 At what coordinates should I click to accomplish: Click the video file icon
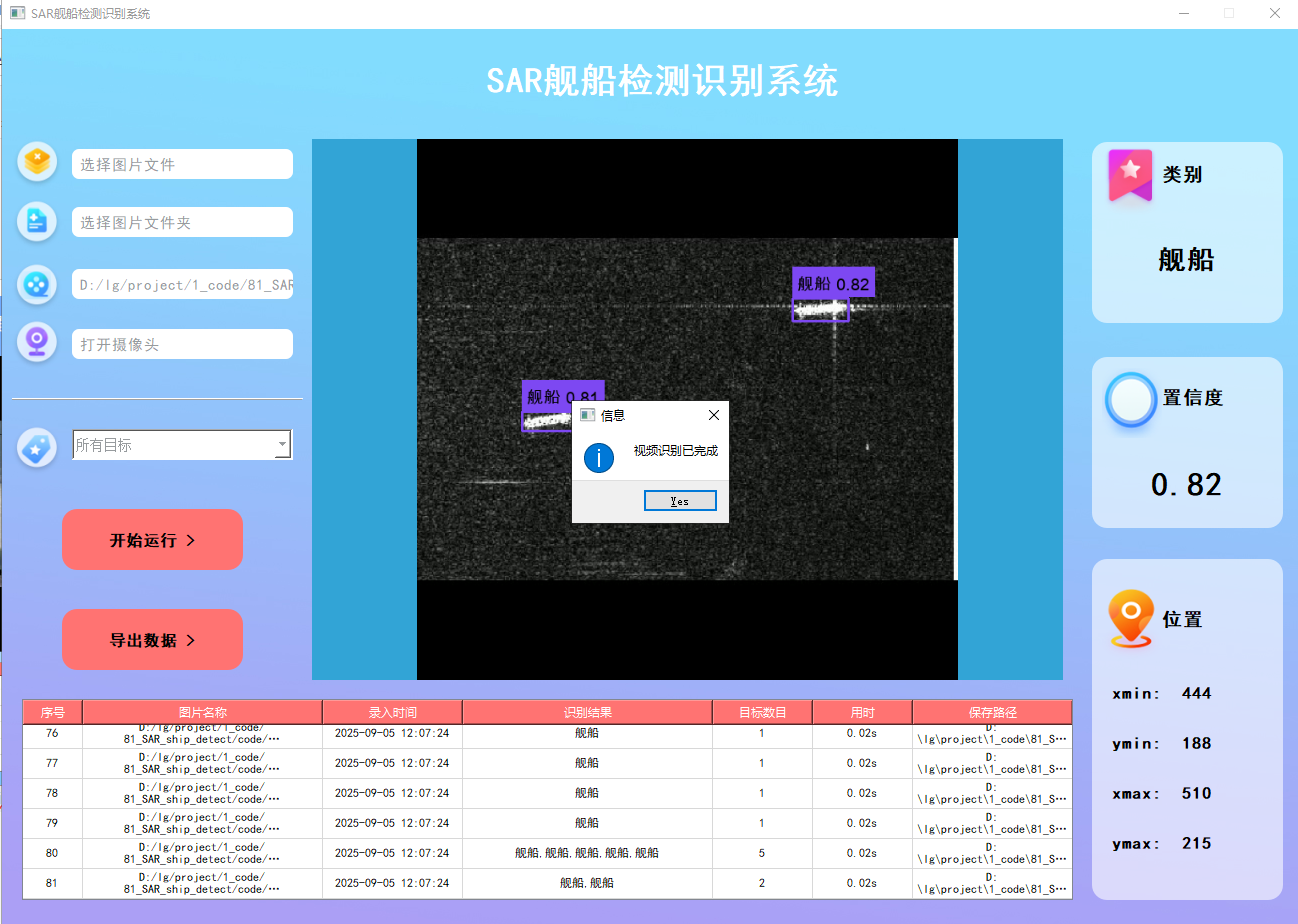[x=37, y=284]
